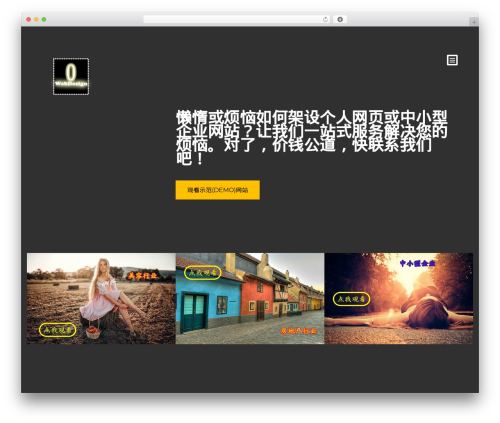Click the browser reload icon

[325, 19]
